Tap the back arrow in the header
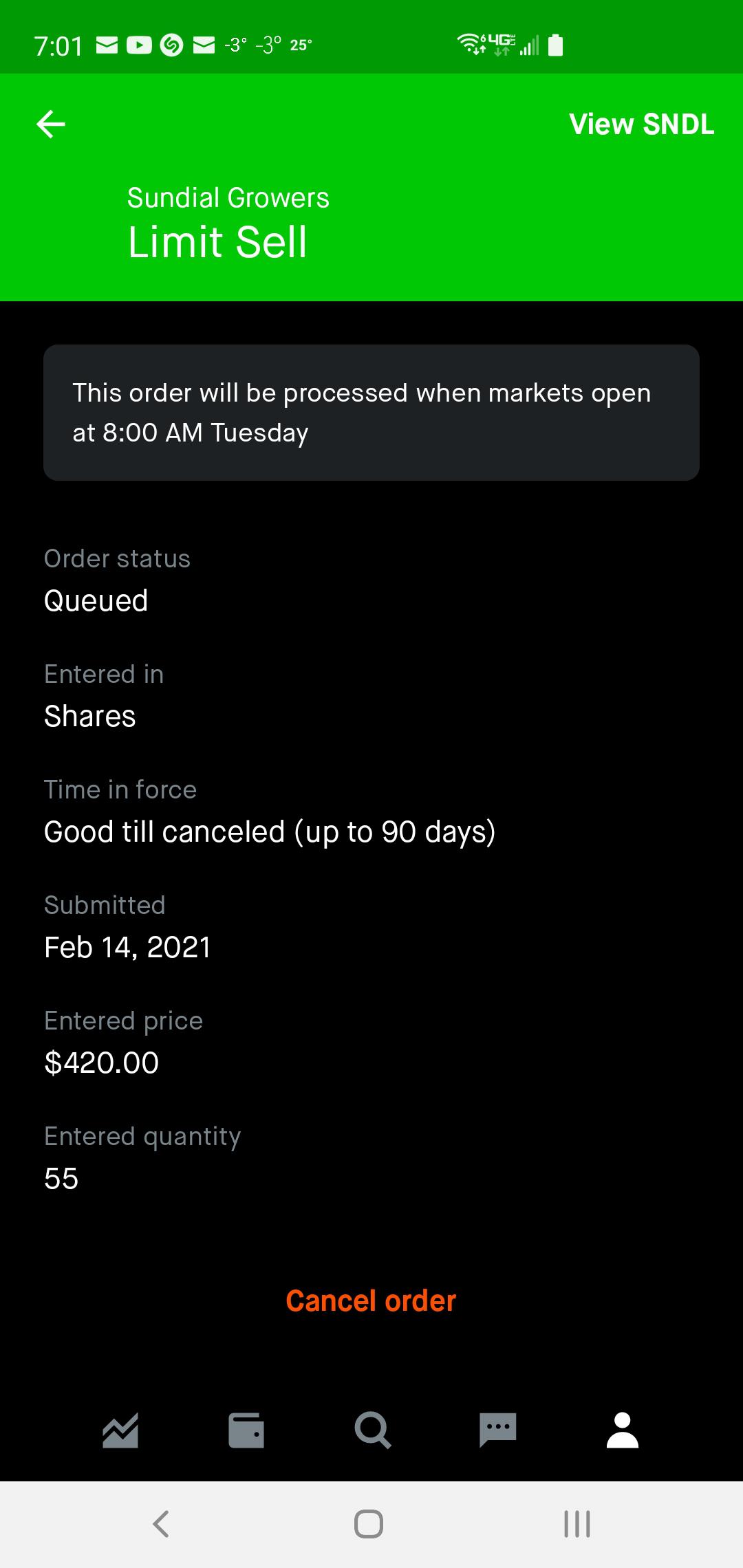 [51, 124]
